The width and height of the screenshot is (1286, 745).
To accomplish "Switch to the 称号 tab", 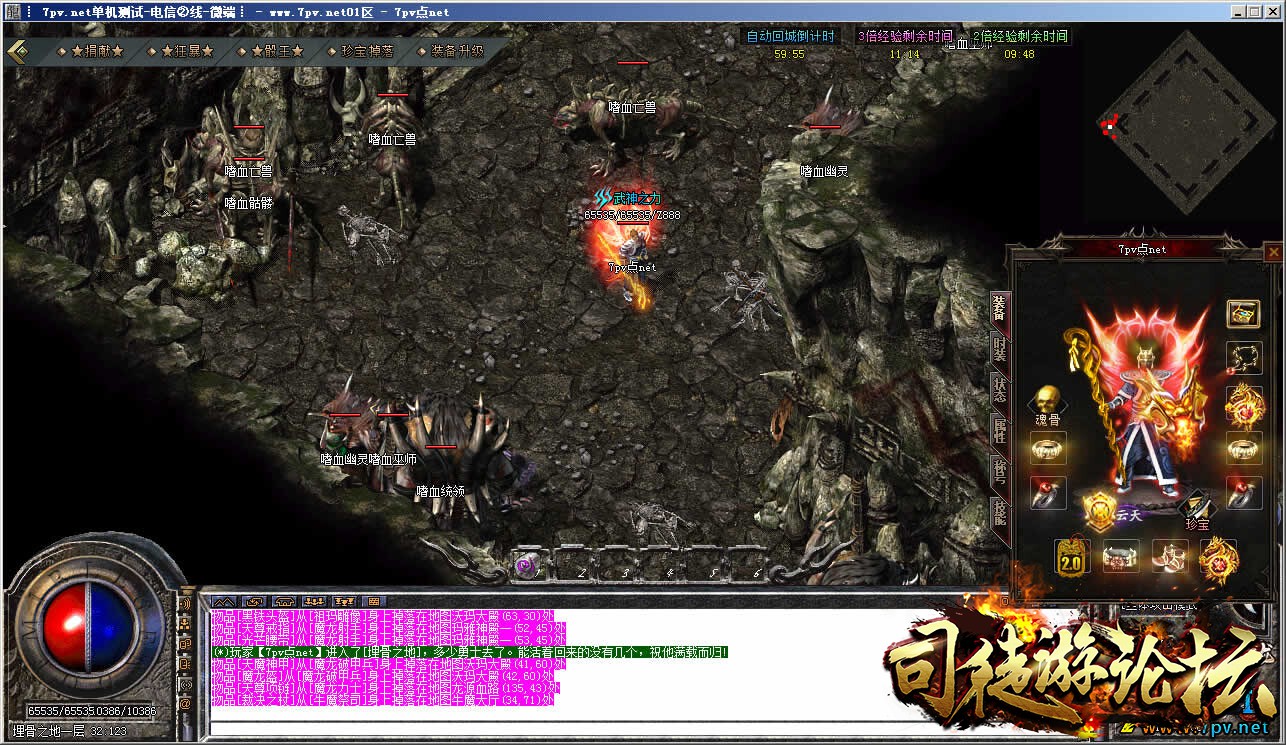I will (x=999, y=472).
